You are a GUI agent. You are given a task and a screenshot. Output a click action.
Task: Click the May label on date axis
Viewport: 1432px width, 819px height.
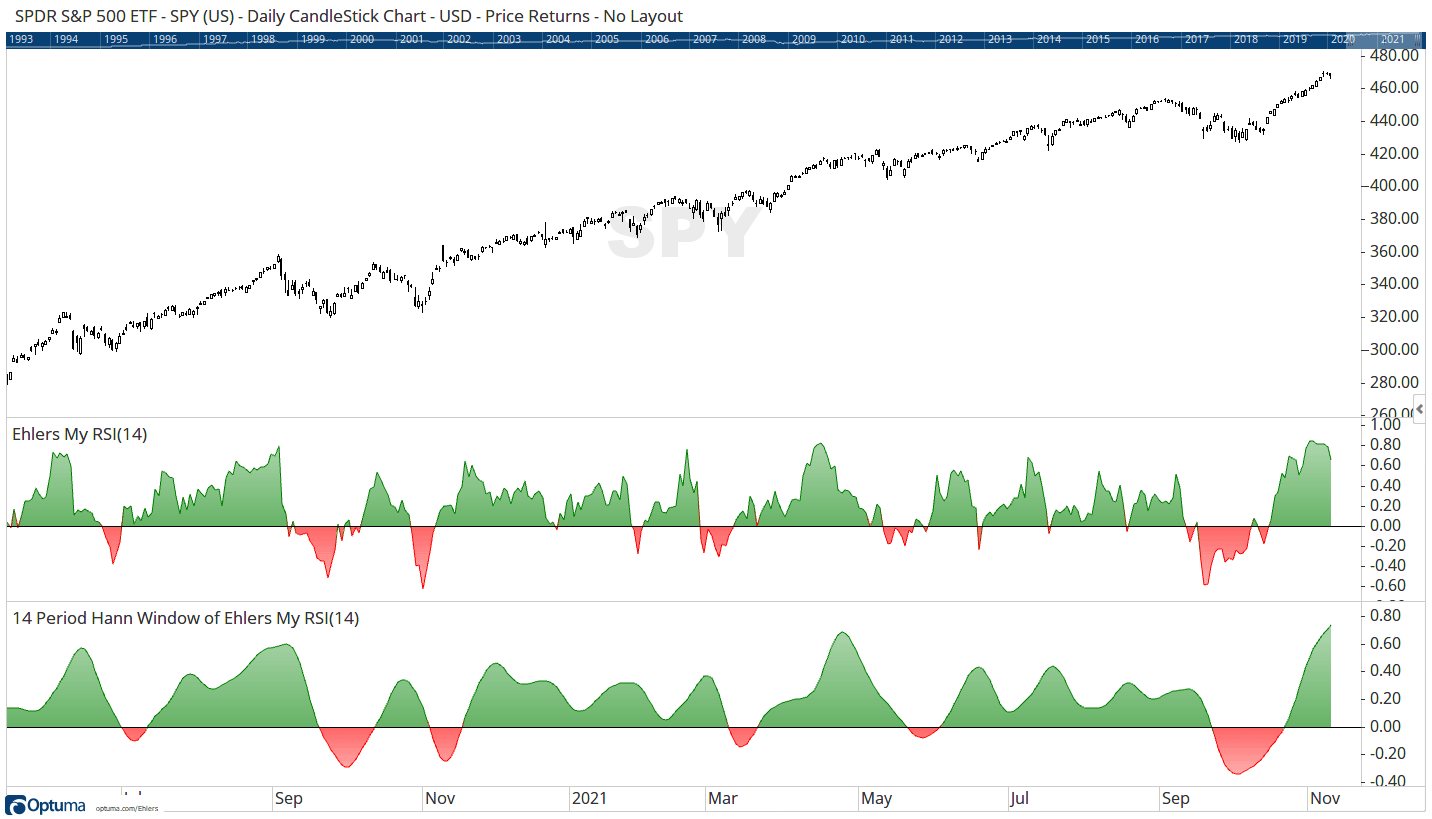coord(877,798)
